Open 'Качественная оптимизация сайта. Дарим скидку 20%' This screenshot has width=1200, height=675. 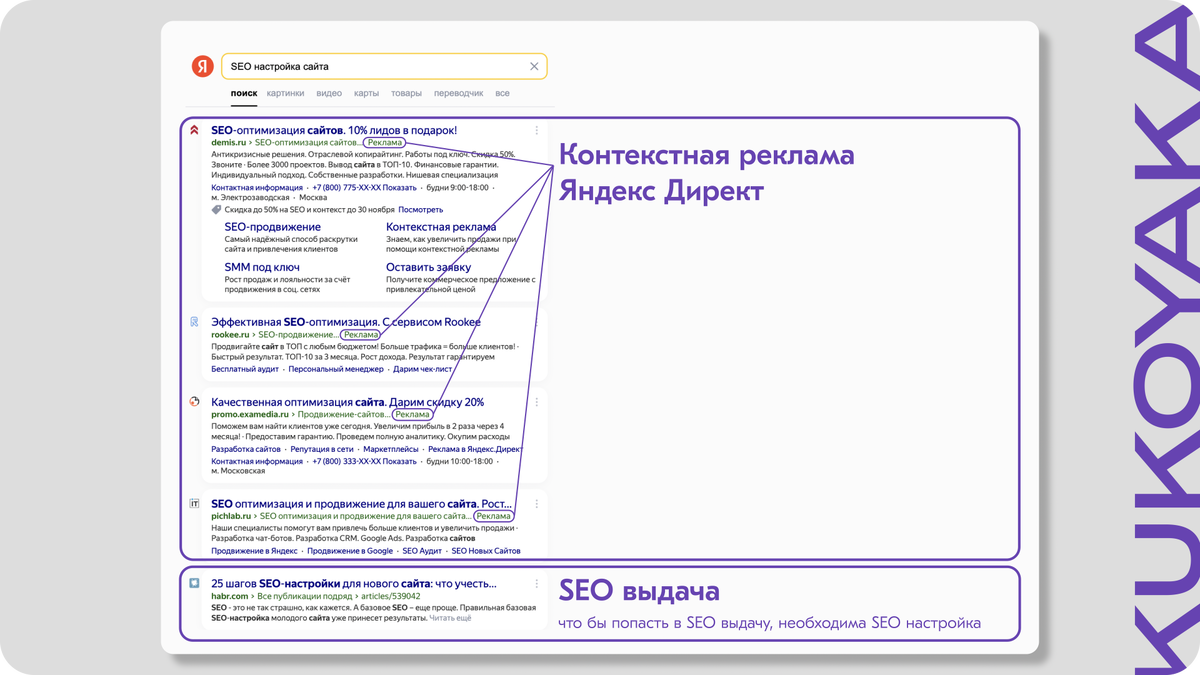[x=347, y=402]
